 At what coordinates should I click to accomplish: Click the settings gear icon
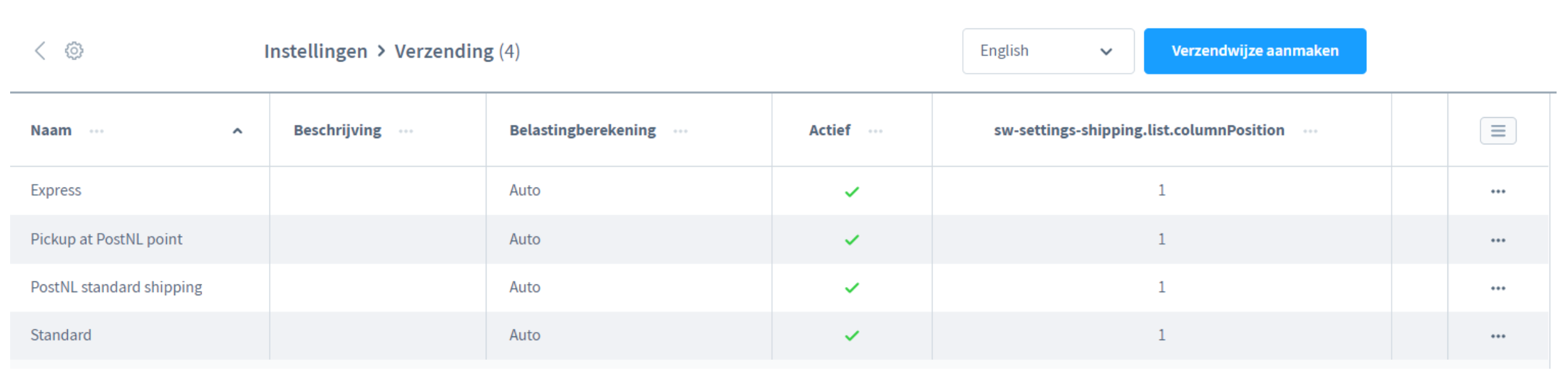click(74, 51)
